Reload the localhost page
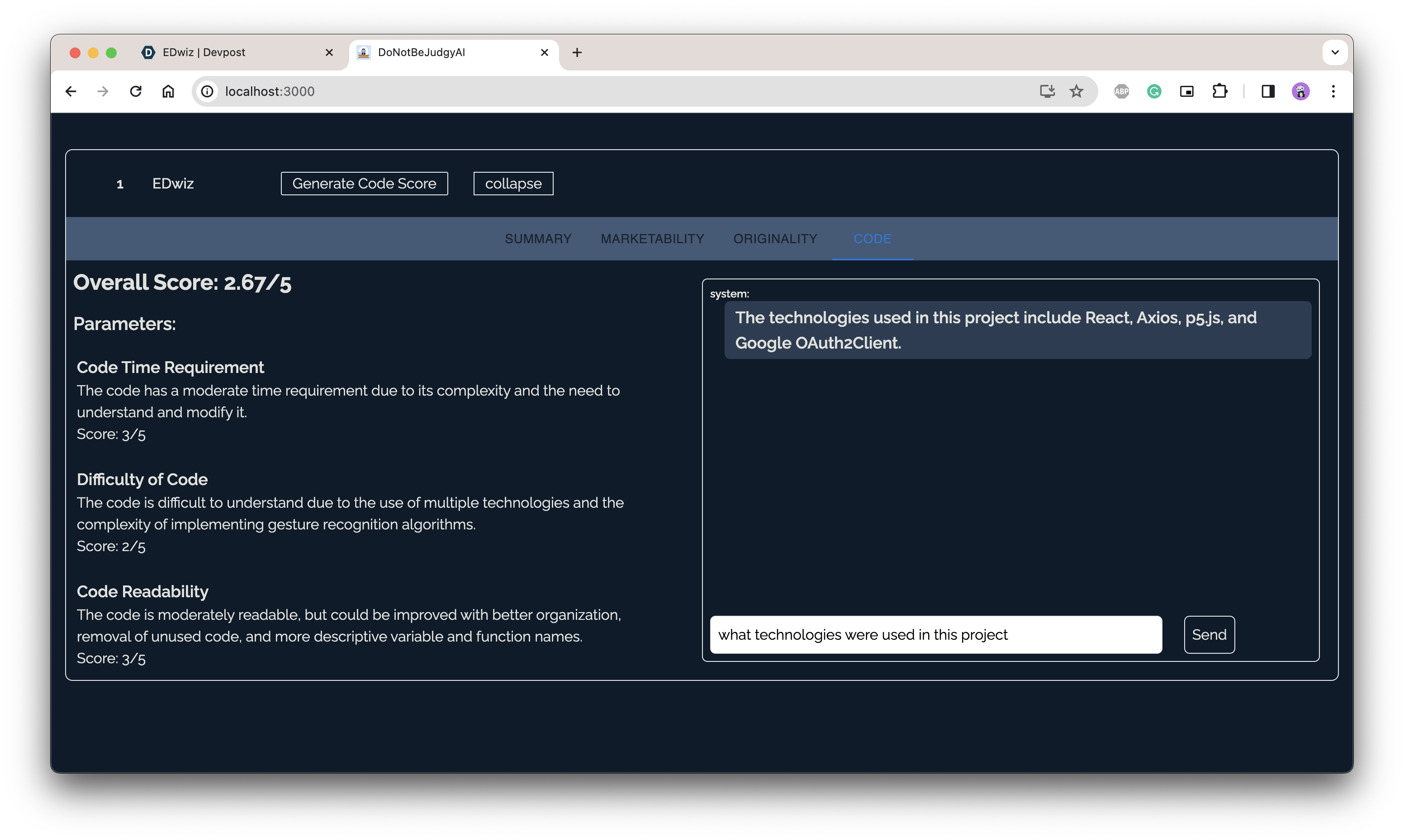 tap(136, 91)
